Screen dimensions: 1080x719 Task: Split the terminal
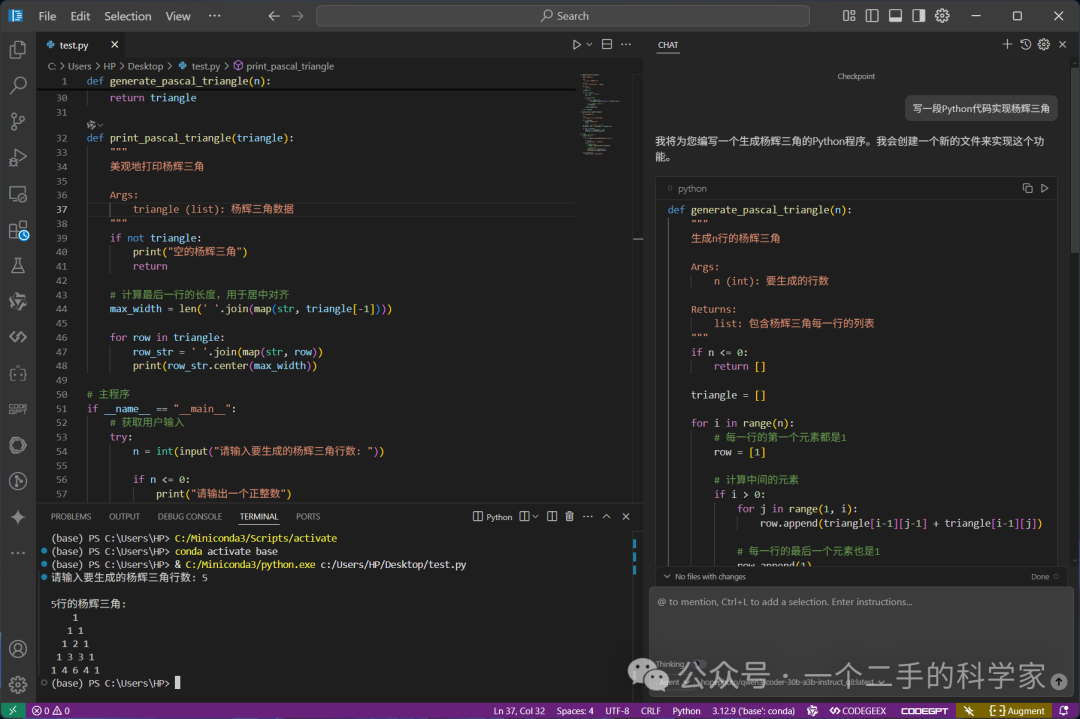[552, 517]
